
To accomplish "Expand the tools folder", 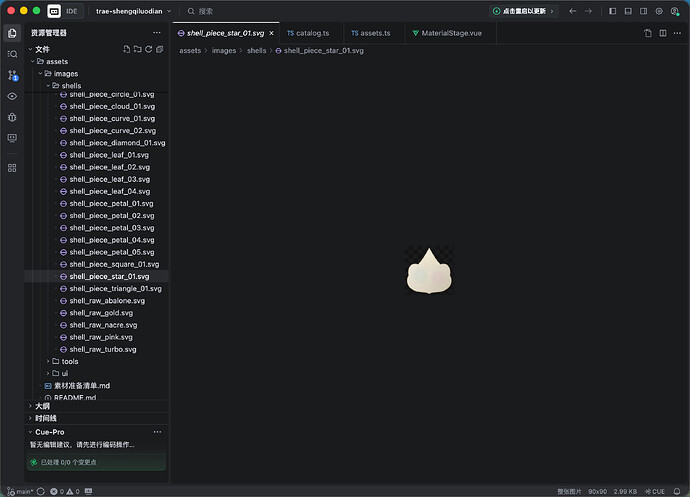I will click(x=48, y=361).
